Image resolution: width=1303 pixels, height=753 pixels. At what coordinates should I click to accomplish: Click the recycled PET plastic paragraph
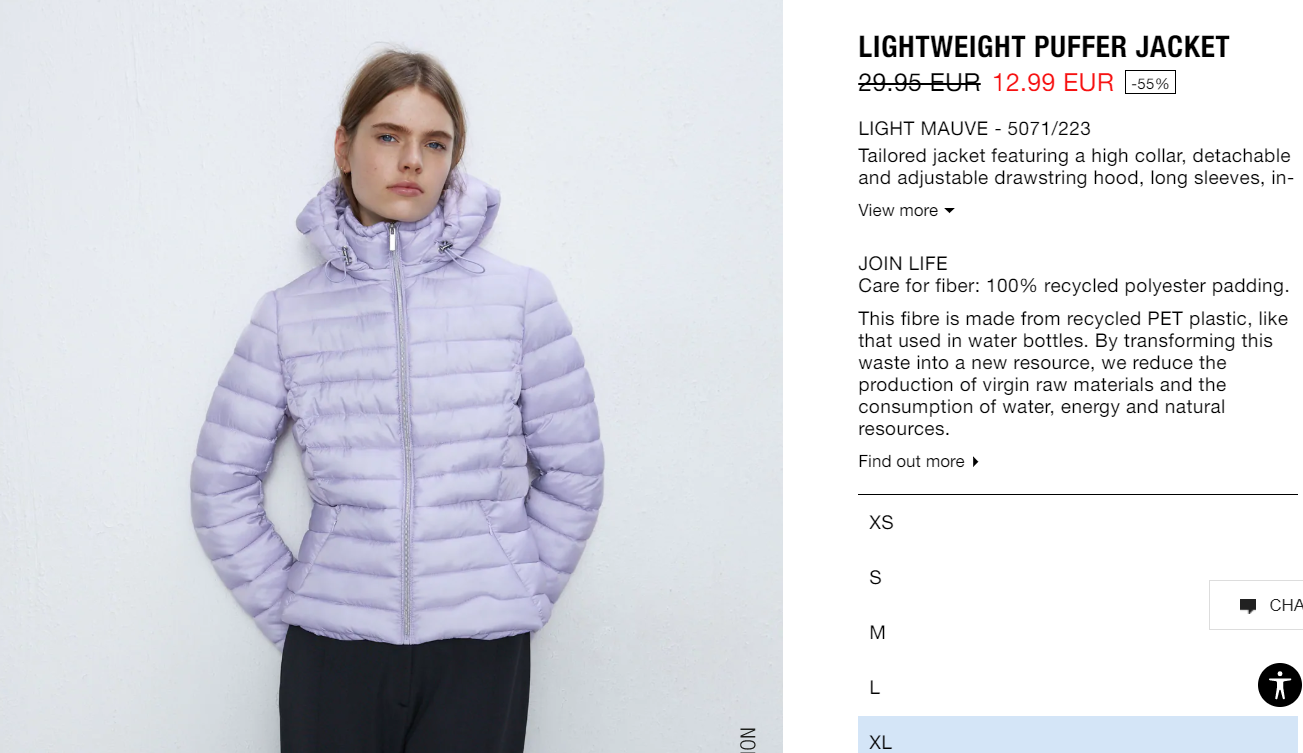(1073, 374)
